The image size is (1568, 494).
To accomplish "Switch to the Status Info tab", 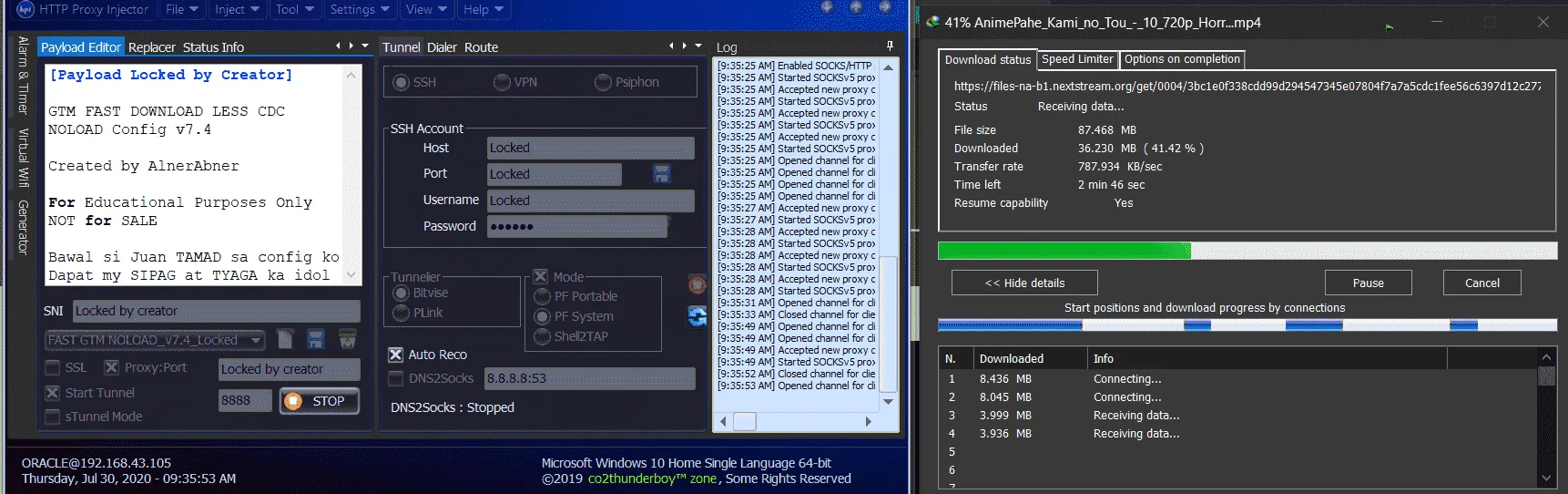I will click(213, 47).
